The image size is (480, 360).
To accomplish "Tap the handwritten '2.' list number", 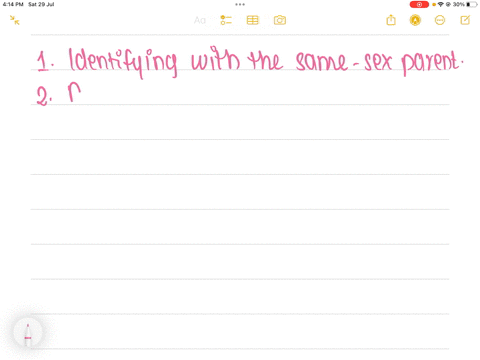I will click(44, 97).
